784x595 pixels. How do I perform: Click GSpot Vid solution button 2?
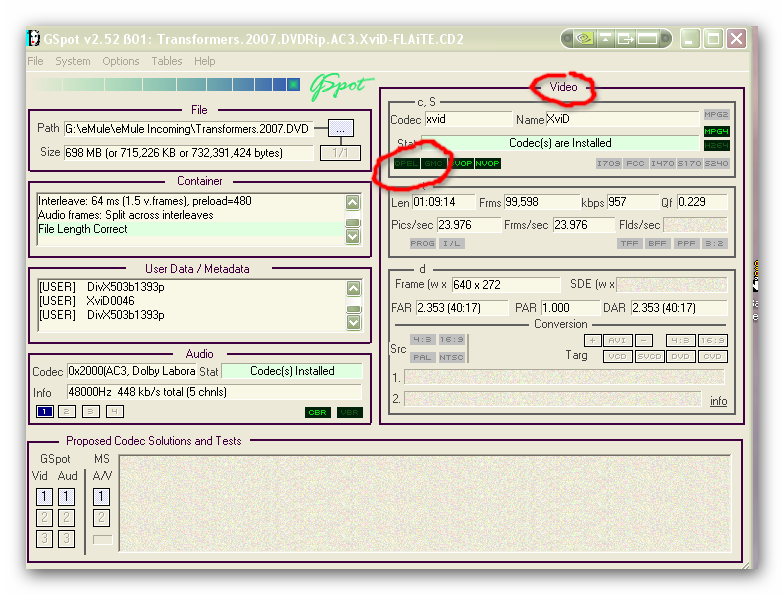(44, 518)
